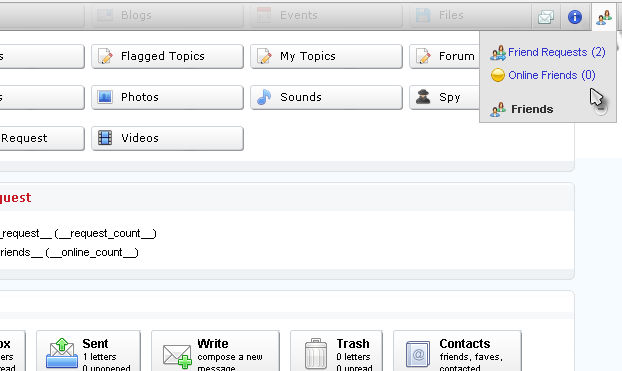
Task: Open the Videos button
Action: point(167,138)
